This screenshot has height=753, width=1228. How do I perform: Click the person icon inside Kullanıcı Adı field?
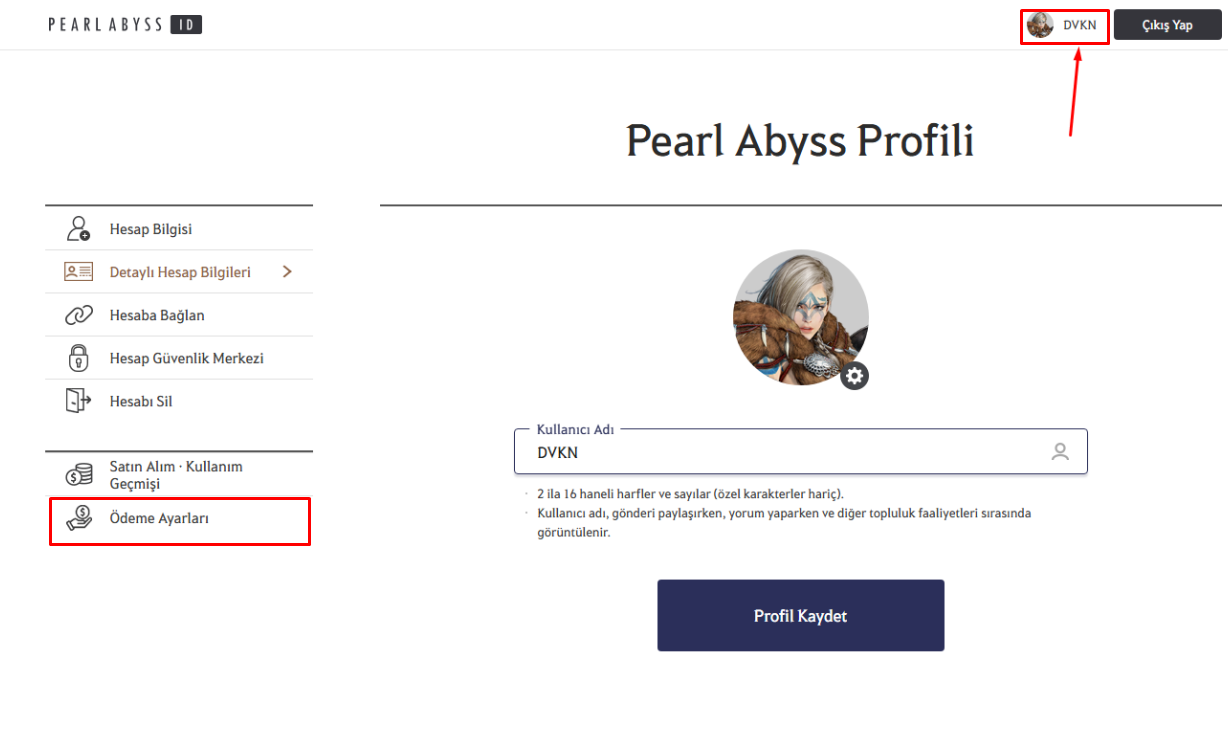tap(1060, 452)
